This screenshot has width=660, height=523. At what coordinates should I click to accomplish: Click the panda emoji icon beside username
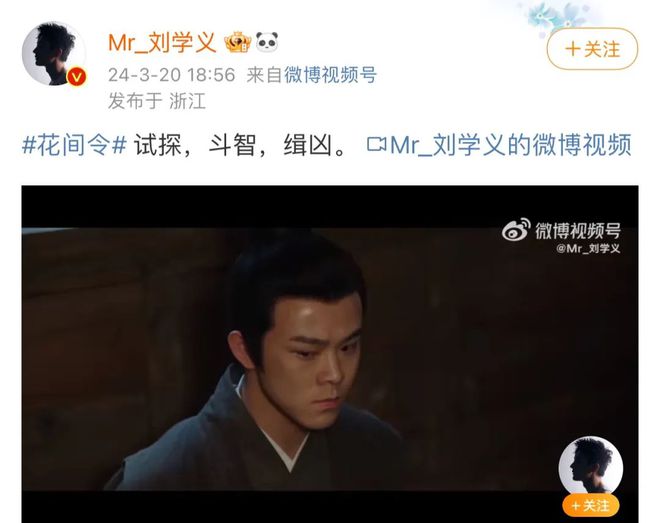pos(267,42)
